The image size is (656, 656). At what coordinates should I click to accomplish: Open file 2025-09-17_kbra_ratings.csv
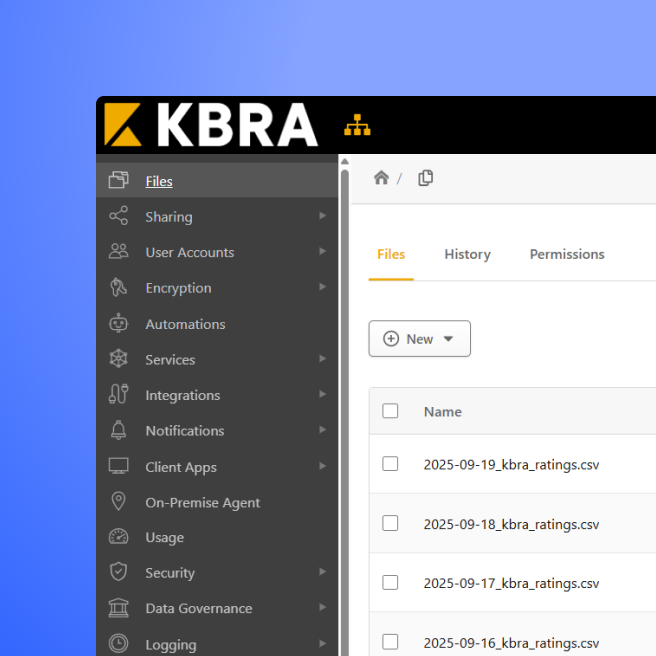tap(511, 584)
